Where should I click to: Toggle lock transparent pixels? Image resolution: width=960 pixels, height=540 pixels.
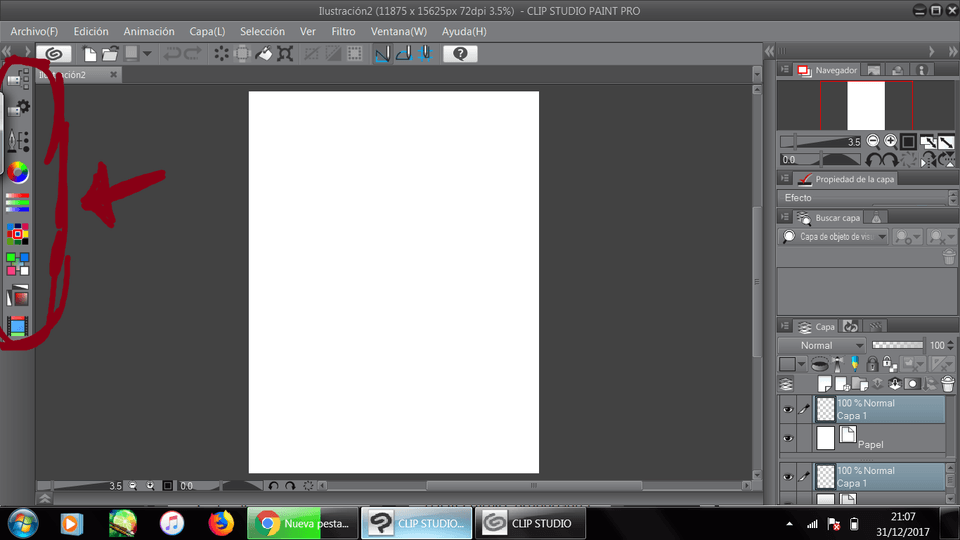tap(889, 364)
